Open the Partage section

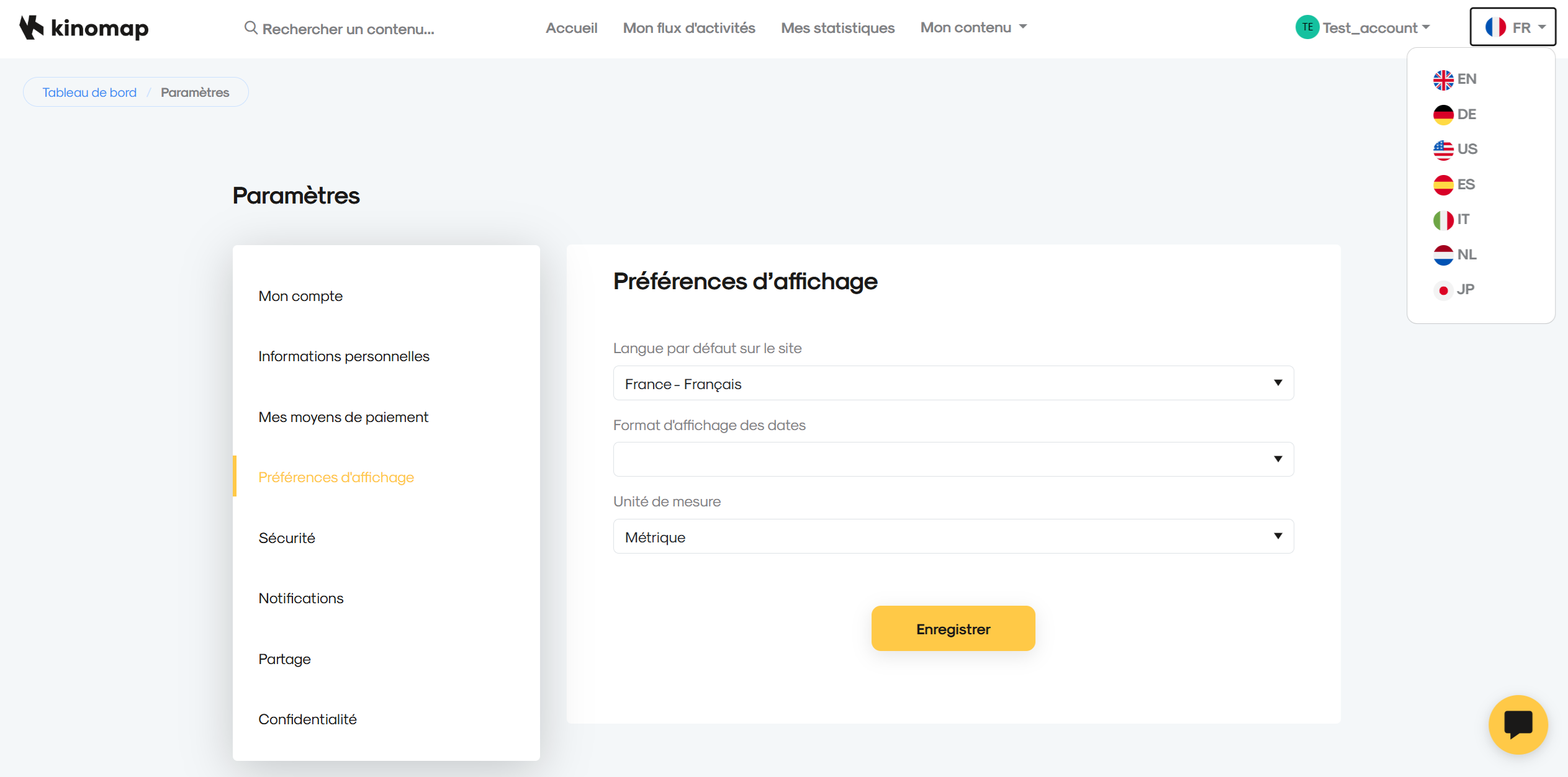284,659
